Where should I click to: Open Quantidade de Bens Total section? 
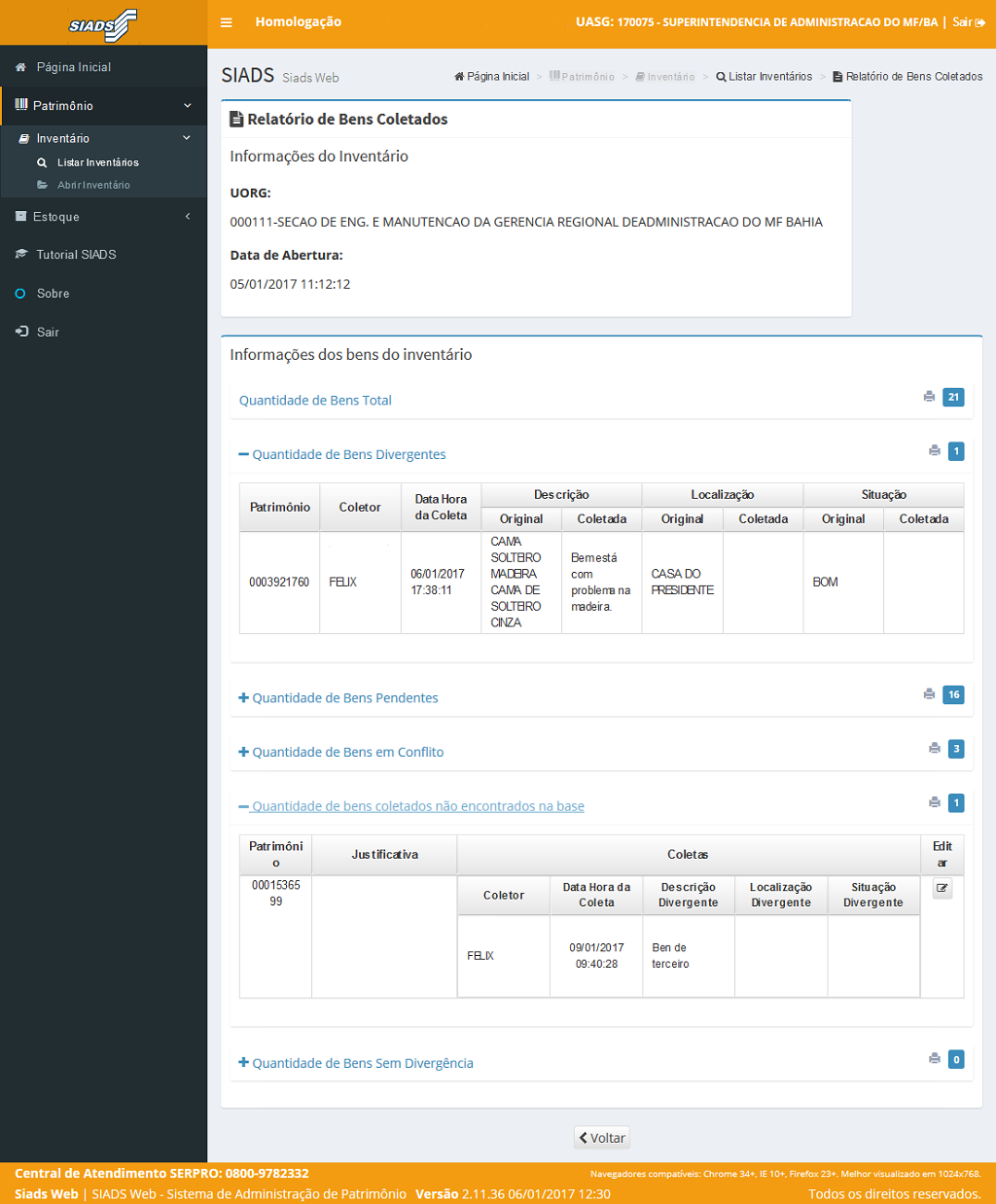(315, 401)
